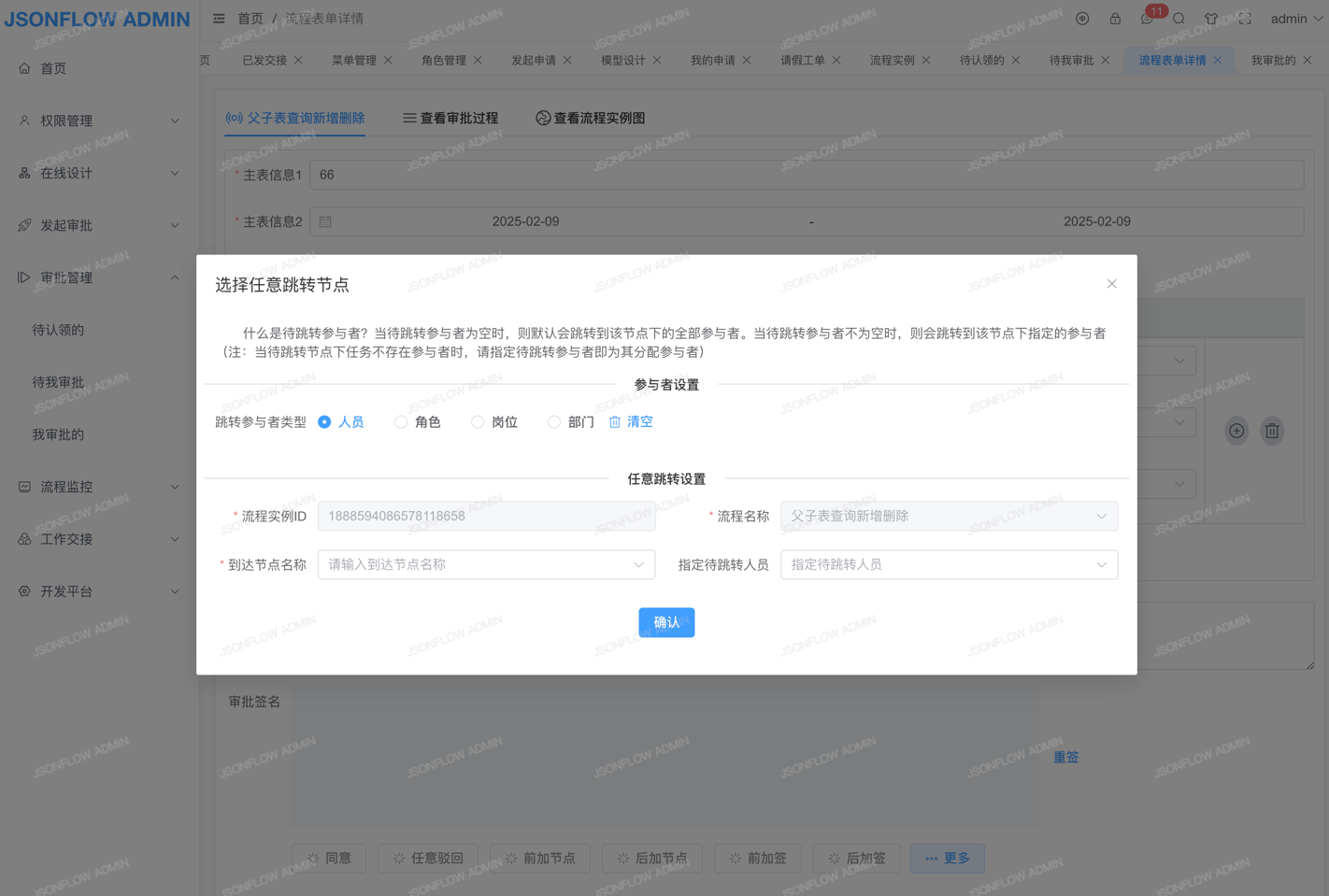Open 待我审批 in the sidebar

58,382
